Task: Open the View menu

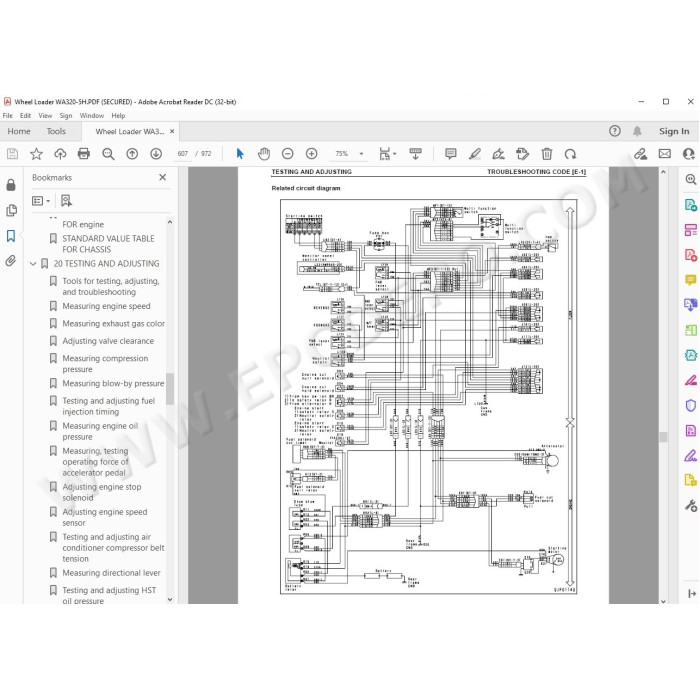Action: 45,116
